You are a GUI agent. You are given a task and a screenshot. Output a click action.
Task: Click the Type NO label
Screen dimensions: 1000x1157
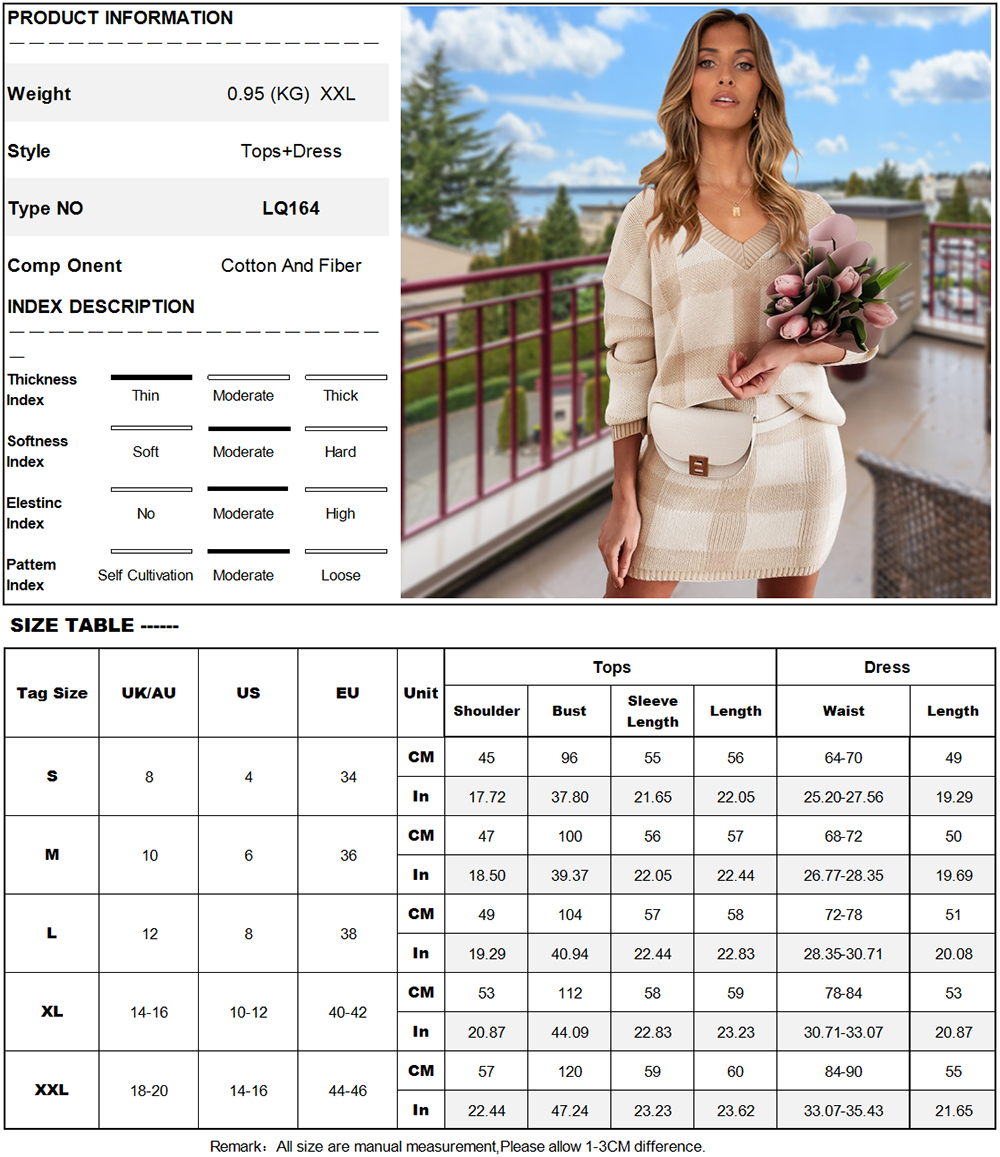click(45, 208)
